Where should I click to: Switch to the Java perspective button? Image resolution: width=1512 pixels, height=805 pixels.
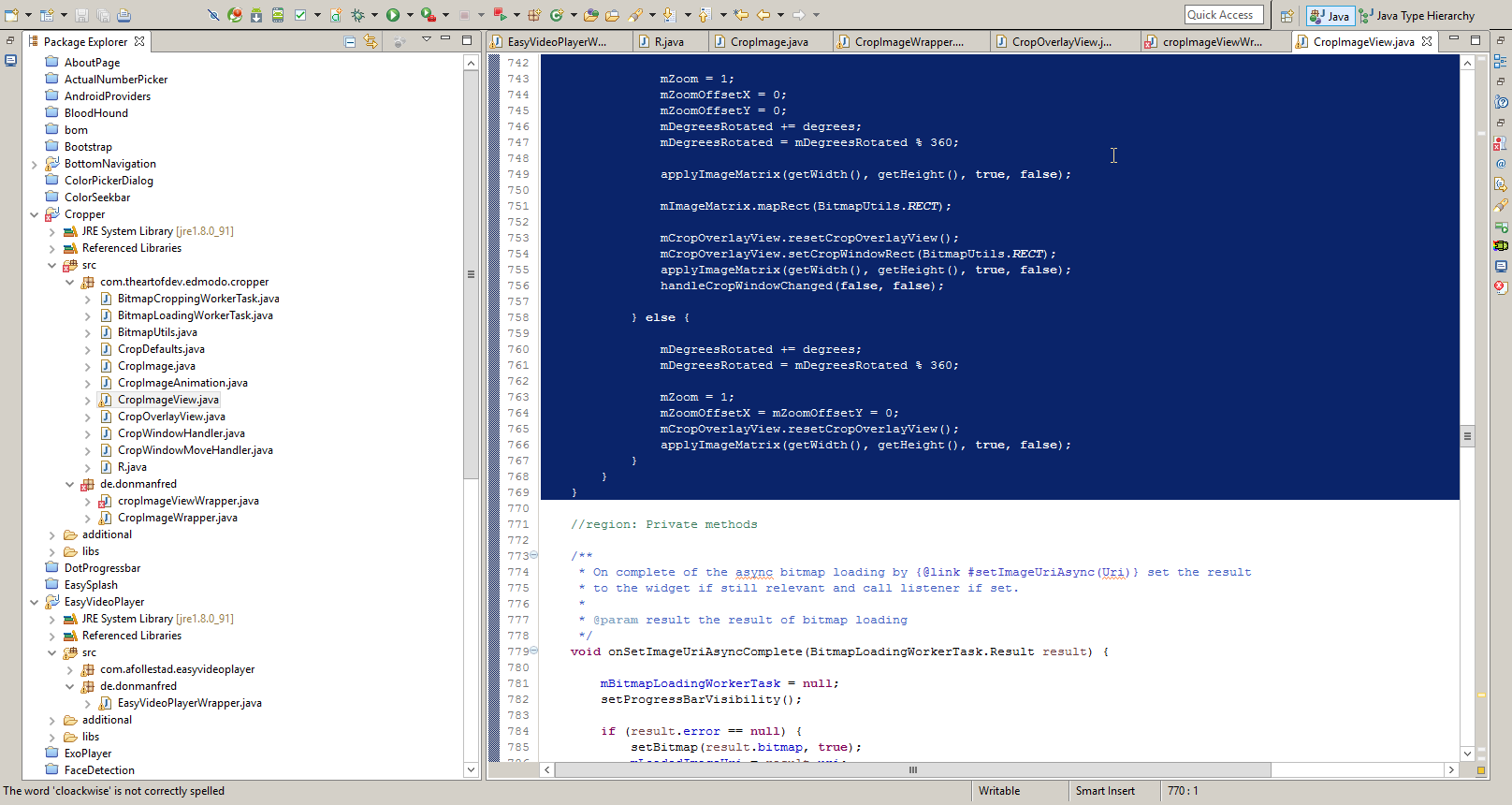pos(1330,16)
